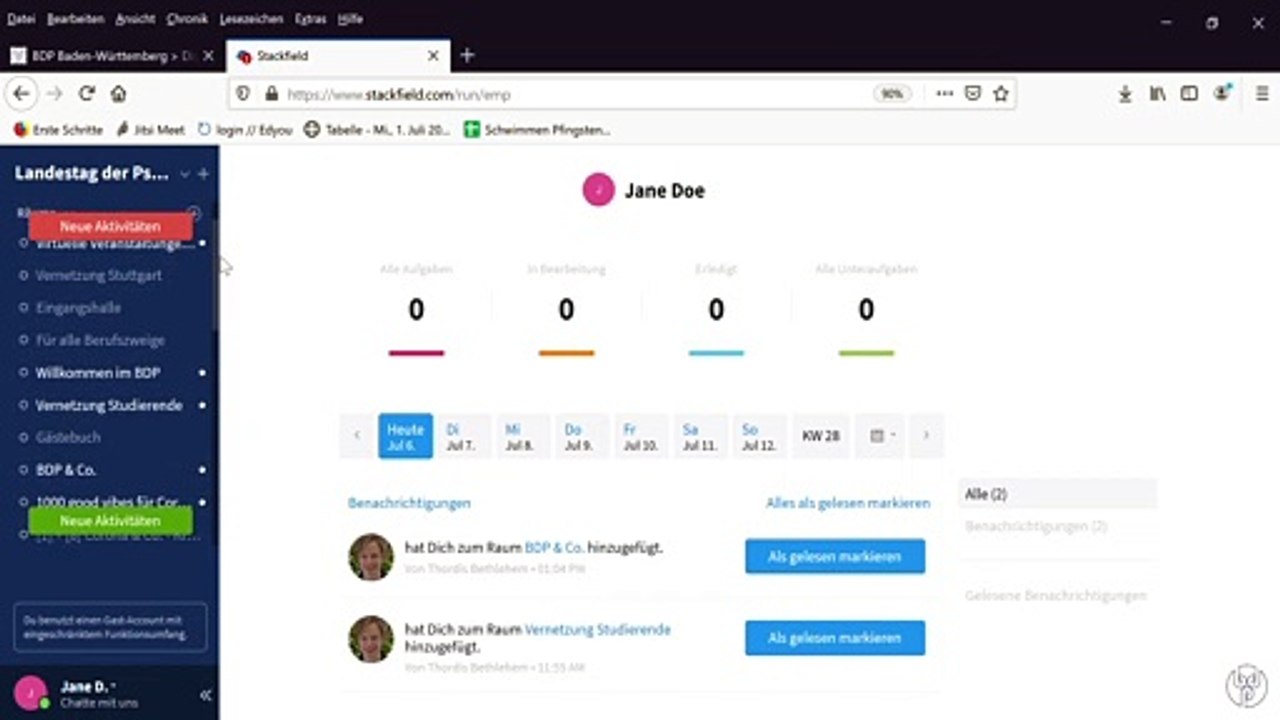Open the page actions three-dots menu
Screen dimensions: 1280x720
(944, 94)
